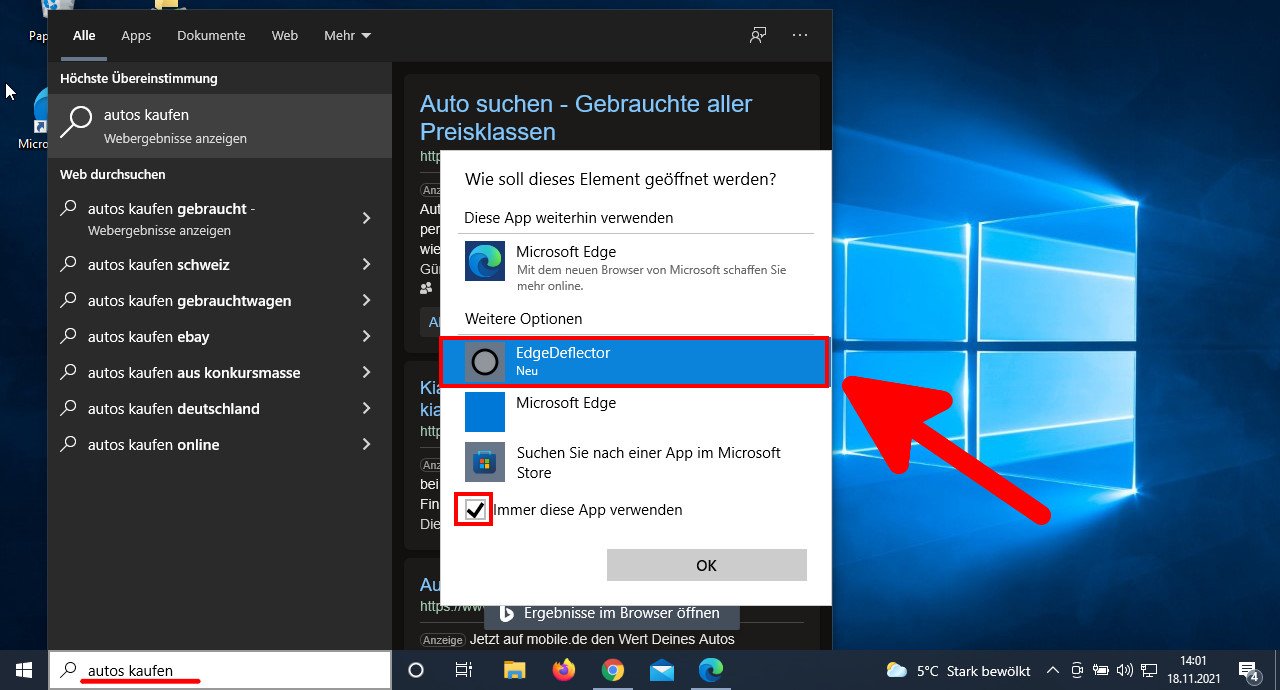Click 'Ergebnisse im Browser öffnen'
Viewport: 1280px width, 690px height.
click(x=612, y=613)
